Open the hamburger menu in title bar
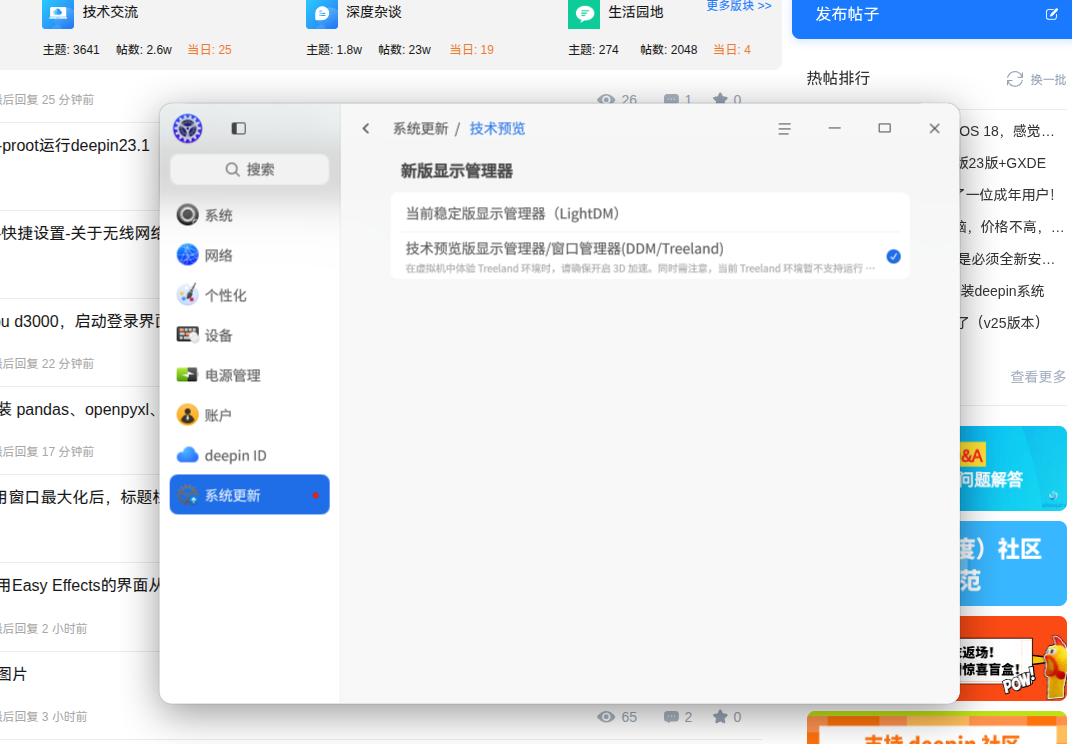This screenshot has width=1072, height=744. pyautogui.click(x=784, y=129)
